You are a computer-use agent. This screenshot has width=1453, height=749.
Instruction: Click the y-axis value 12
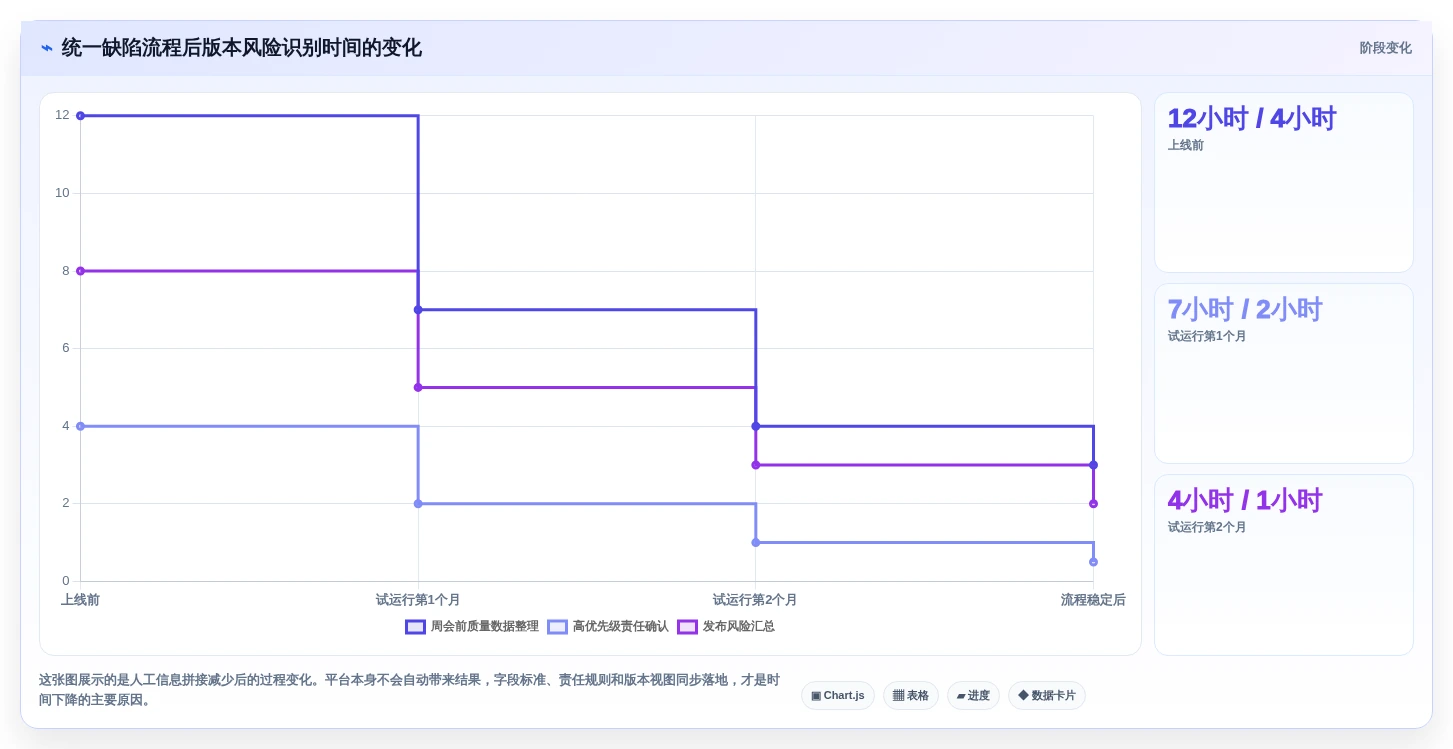pos(62,115)
